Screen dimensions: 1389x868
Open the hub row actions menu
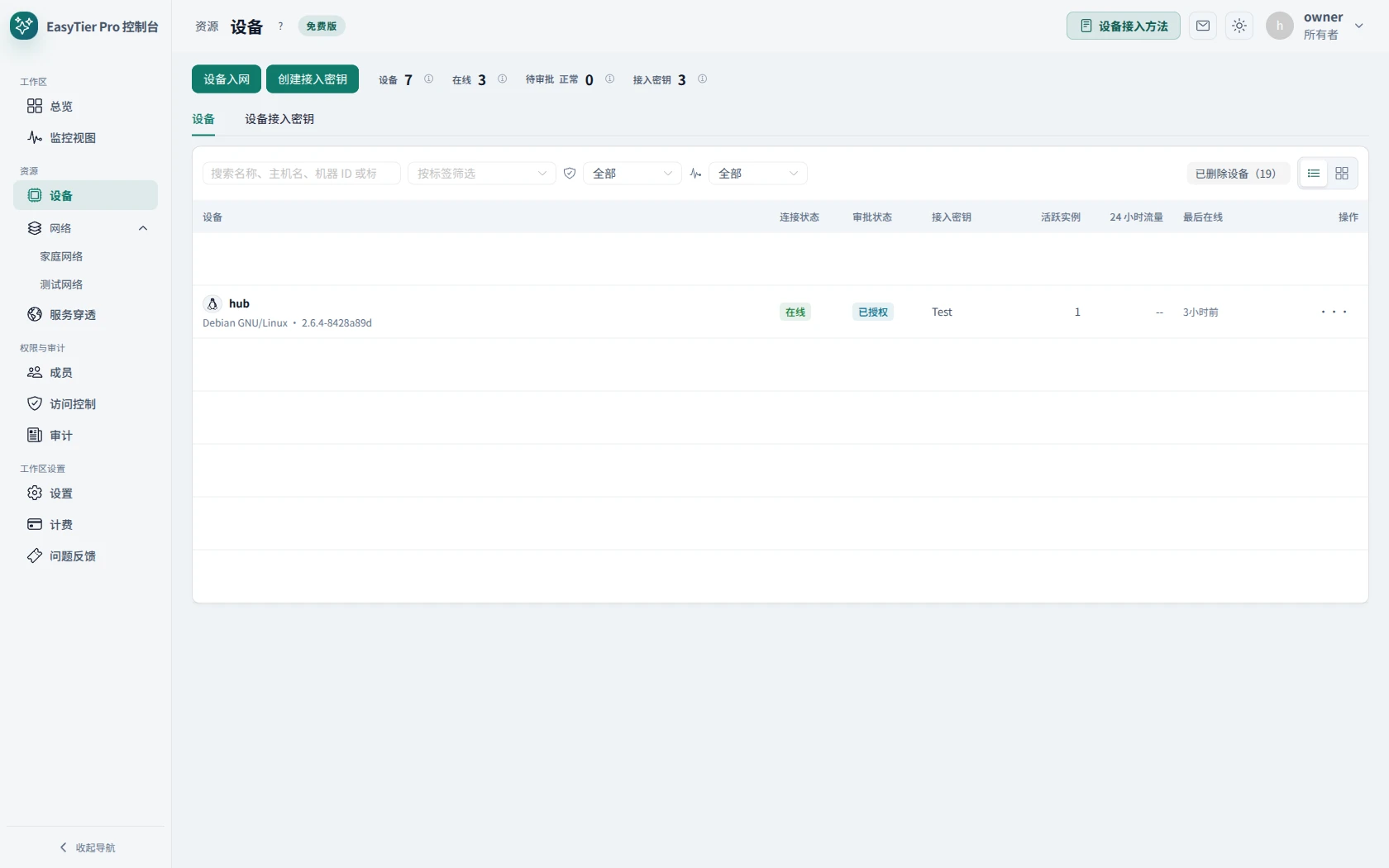pyautogui.click(x=1334, y=312)
